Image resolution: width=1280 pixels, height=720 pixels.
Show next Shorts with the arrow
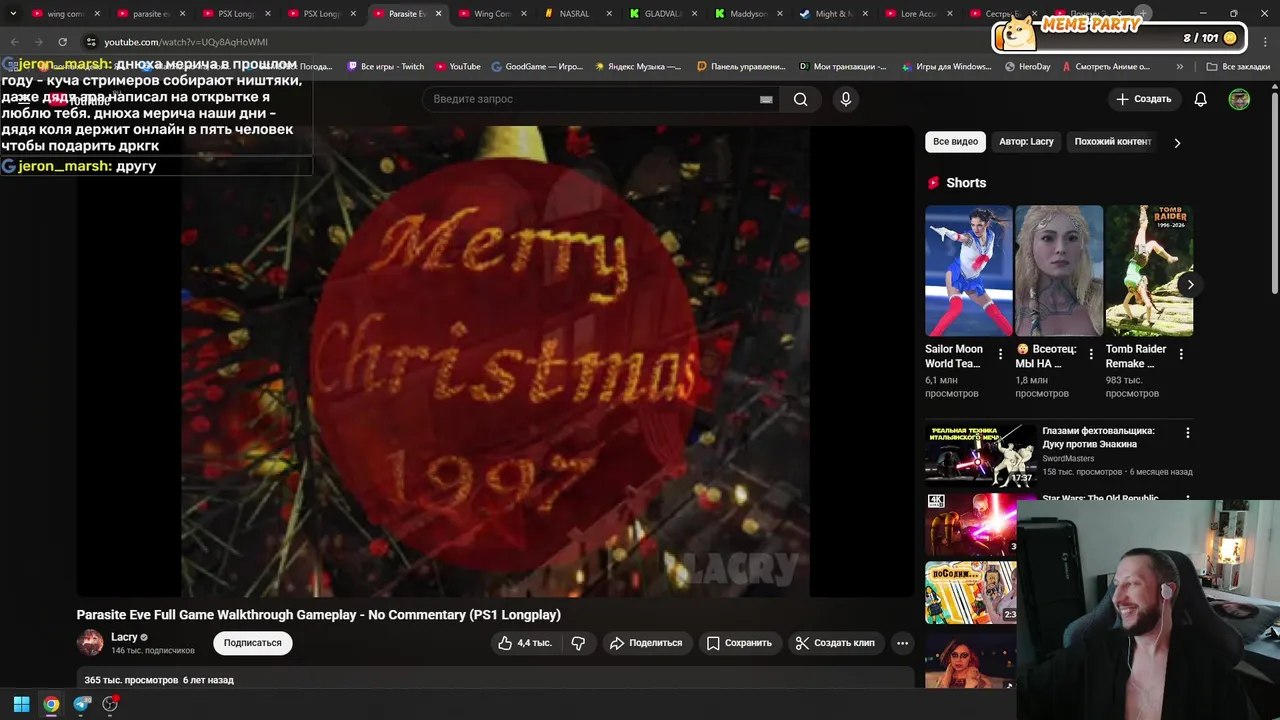pos(1190,285)
